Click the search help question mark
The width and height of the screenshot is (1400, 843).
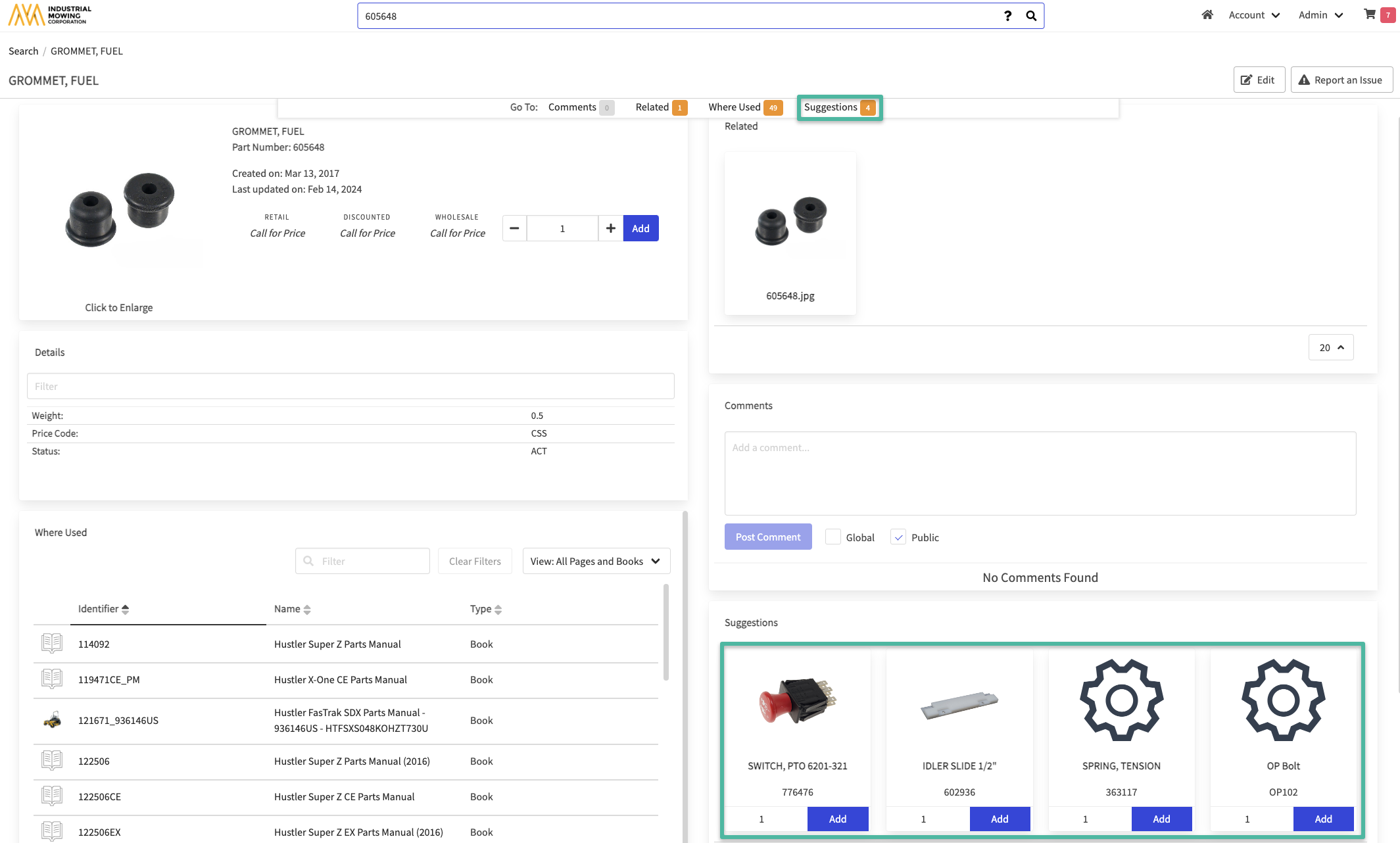tap(1007, 16)
